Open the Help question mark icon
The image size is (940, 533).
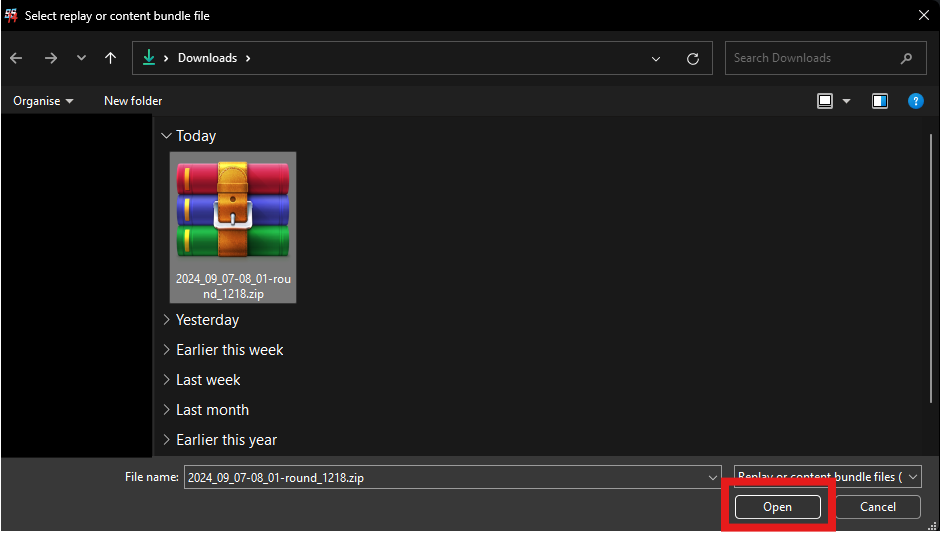coord(915,101)
